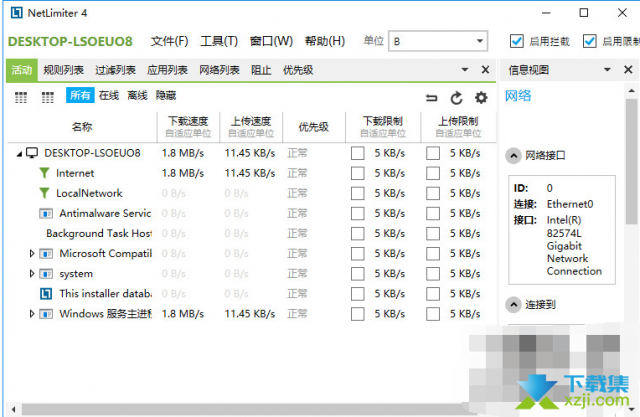Enable download limit checkbox for Internet

(x=357, y=173)
